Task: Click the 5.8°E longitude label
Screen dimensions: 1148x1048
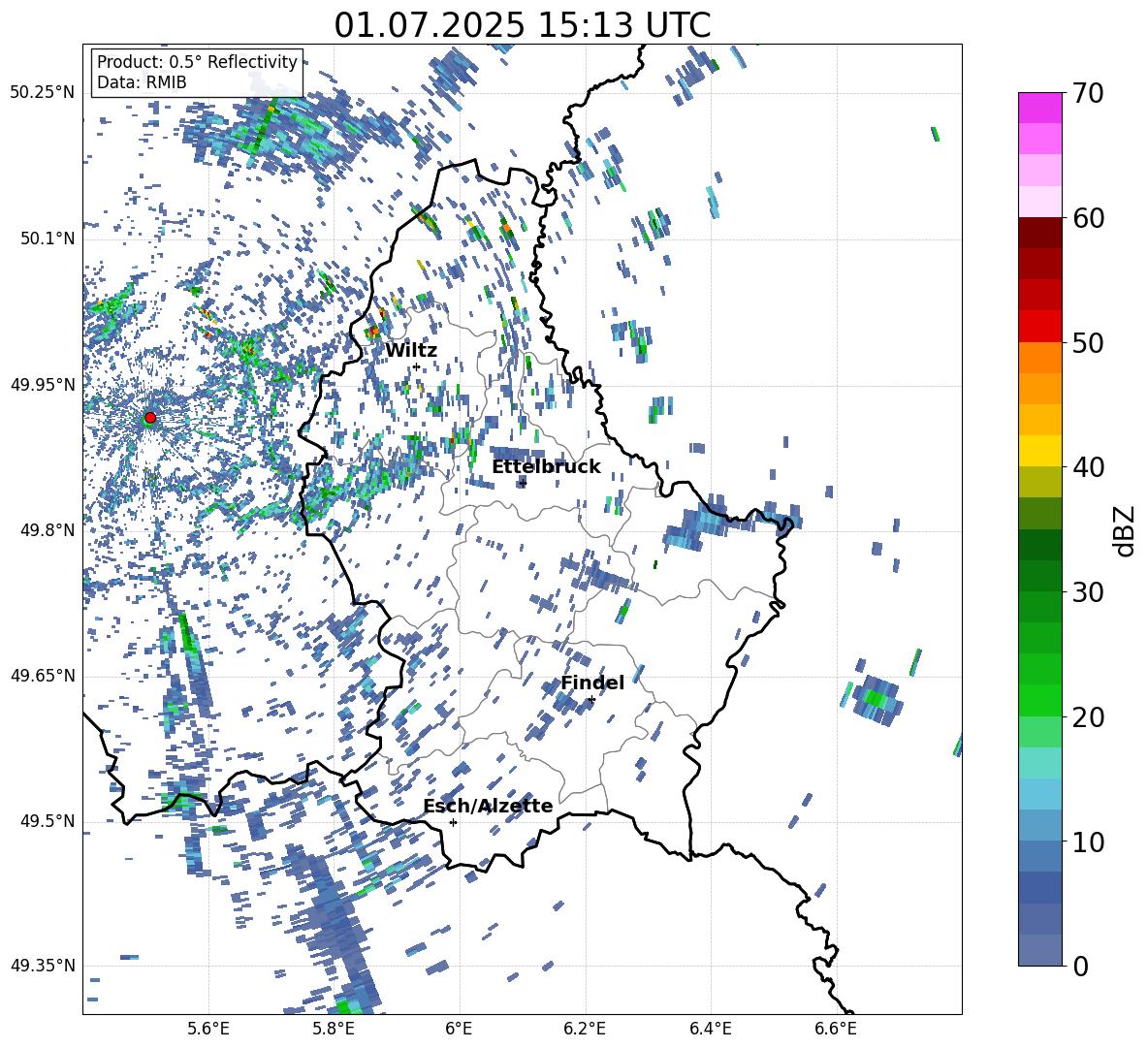Action: coord(334,1030)
